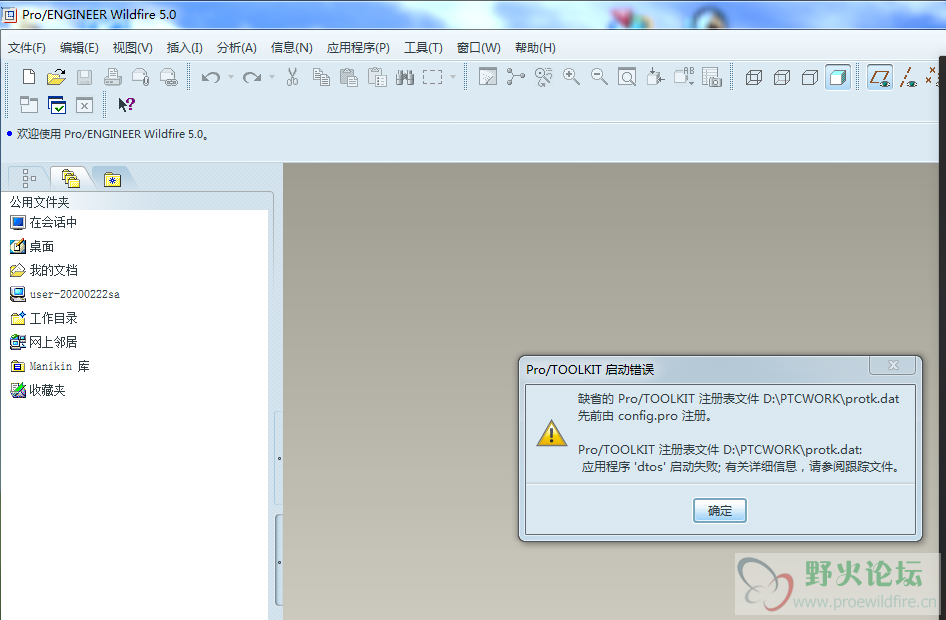Click the Undo arrow icon
Screen dimensions: 946x620
211,77
